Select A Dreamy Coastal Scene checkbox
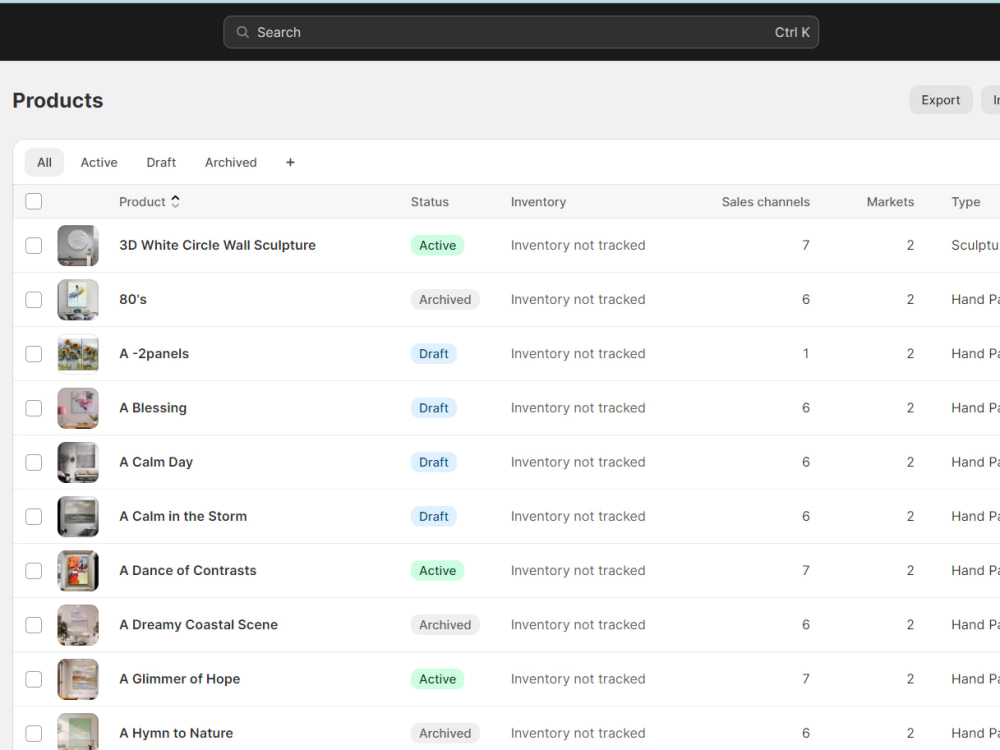The image size is (1000, 750). click(34, 625)
